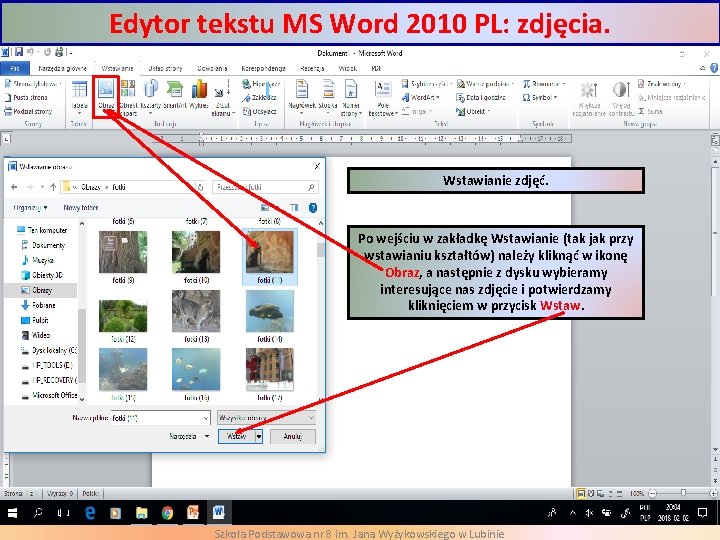Open the Stopka footer button
The height and width of the screenshot is (540, 720).
click(x=328, y=97)
